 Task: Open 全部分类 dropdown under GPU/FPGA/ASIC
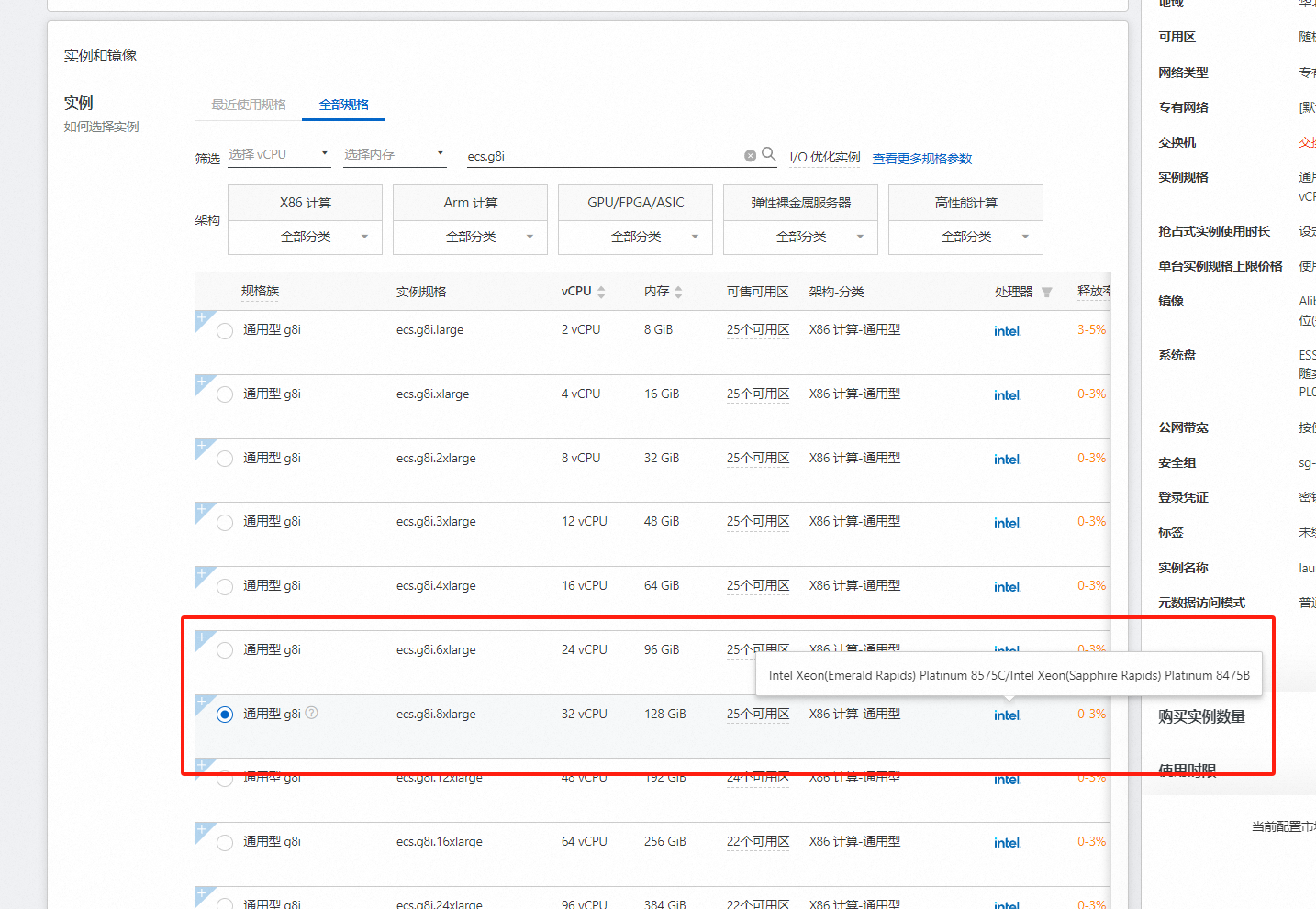click(635, 237)
